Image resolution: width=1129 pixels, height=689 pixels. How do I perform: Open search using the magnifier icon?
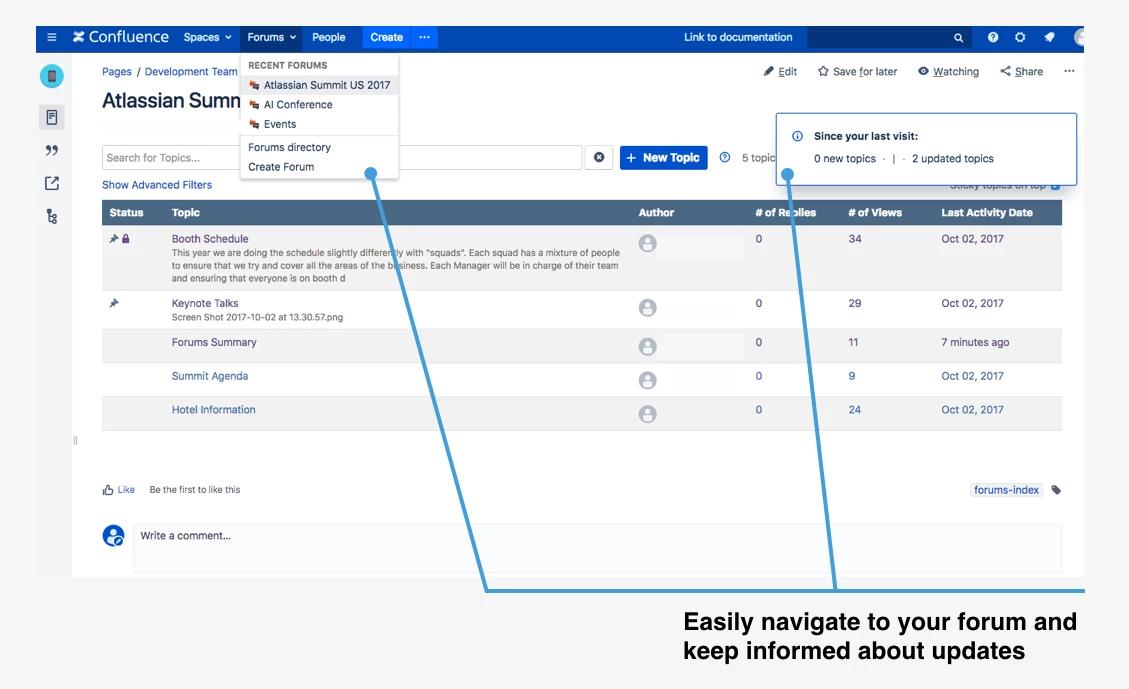[x=957, y=37]
